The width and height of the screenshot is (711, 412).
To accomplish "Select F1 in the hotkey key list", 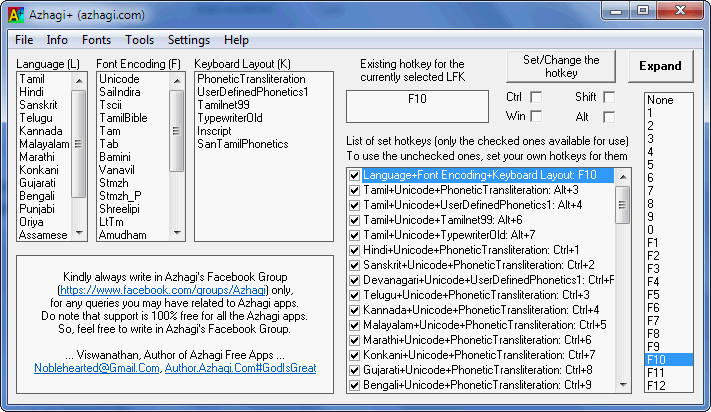I will (x=668, y=243).
